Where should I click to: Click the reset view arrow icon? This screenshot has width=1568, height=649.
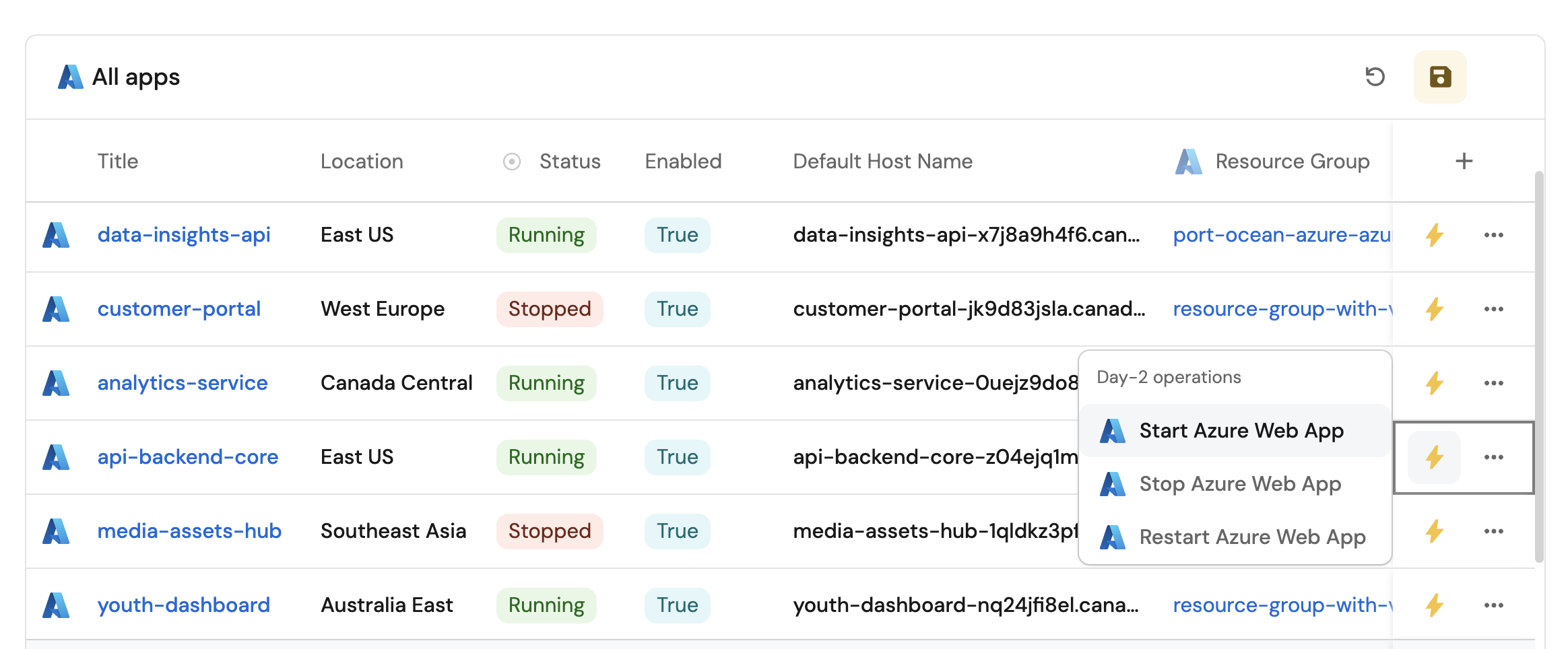tap(1375, 77)
